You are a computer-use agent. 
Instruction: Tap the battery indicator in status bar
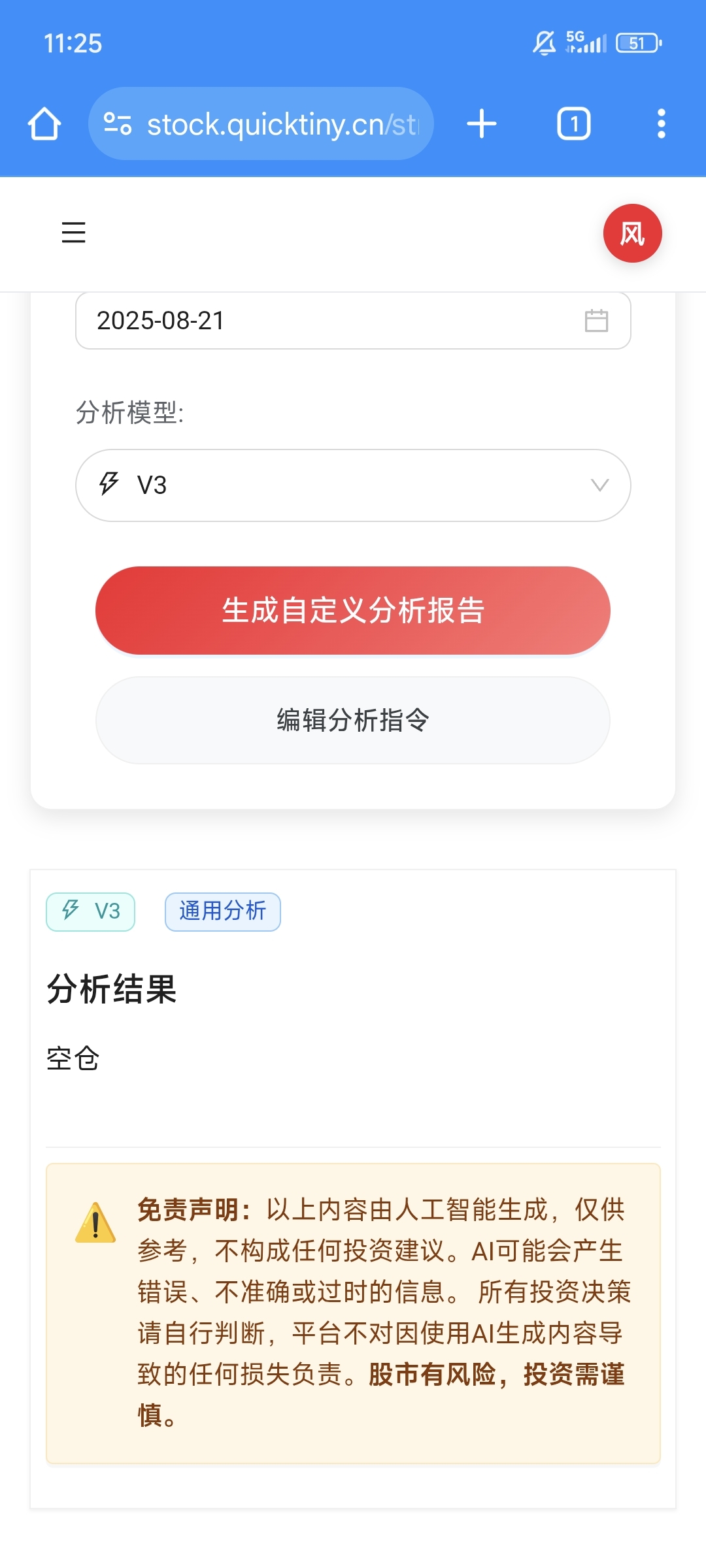pos(639,43)
